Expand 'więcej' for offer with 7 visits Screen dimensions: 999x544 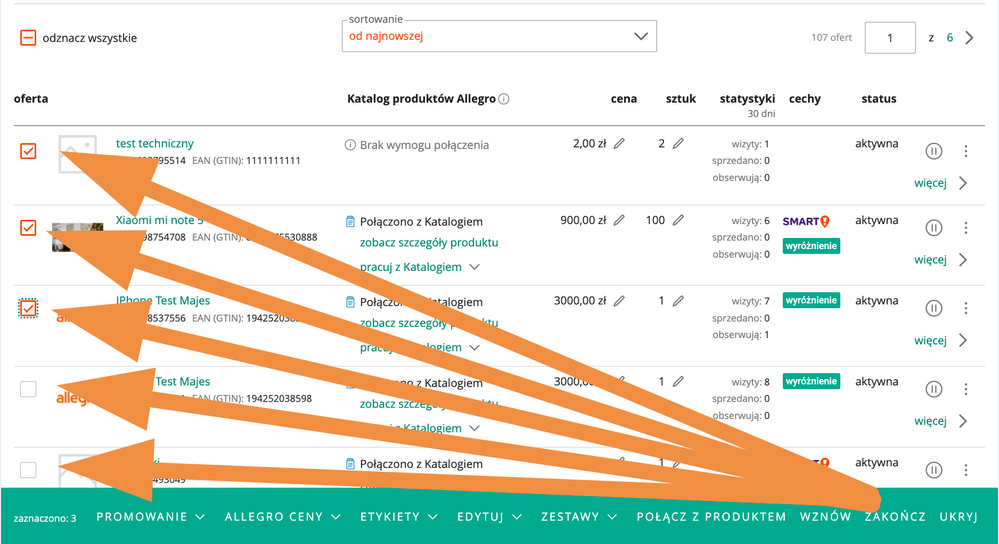940,341
